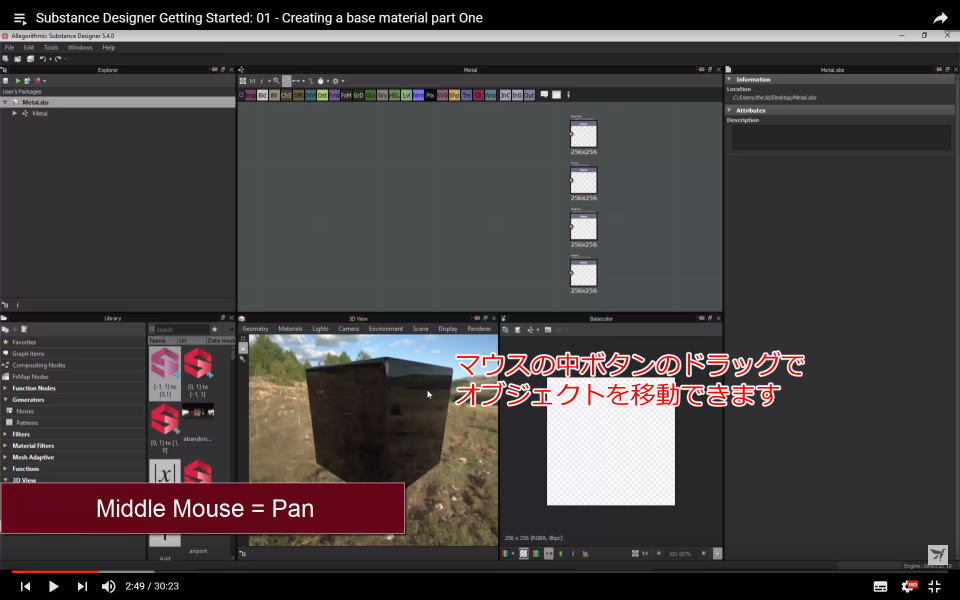Open the 3D View Environment menu
The image size is (960, 600).
pos(386,329)
